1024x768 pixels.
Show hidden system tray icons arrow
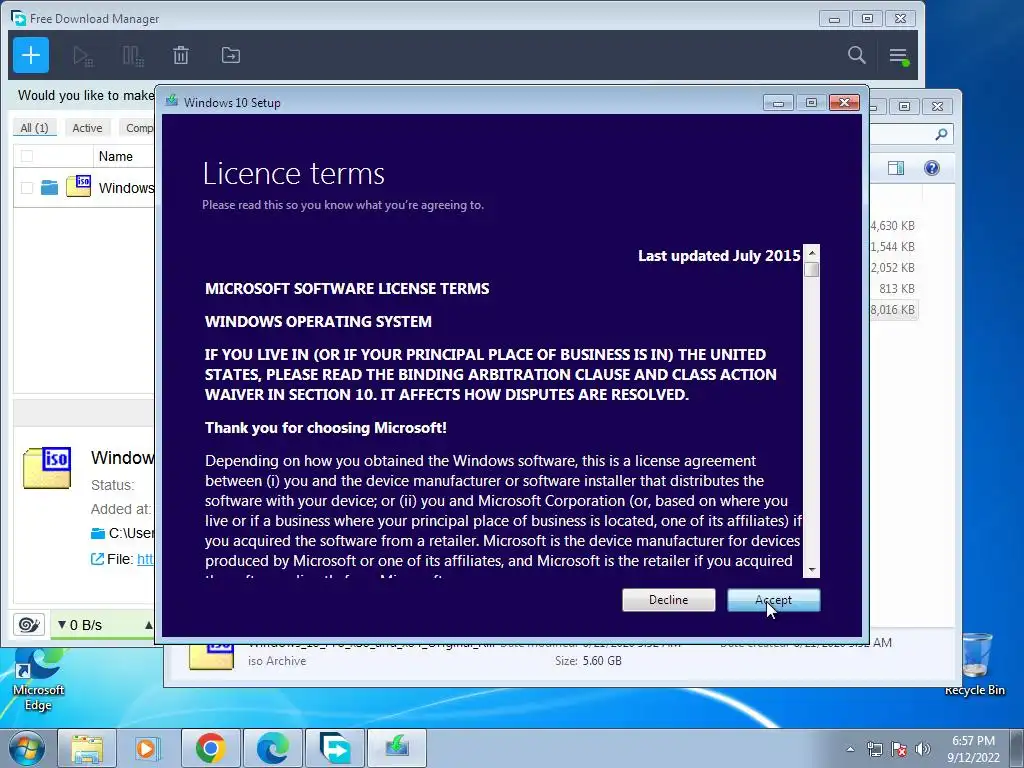pos(850,749)
